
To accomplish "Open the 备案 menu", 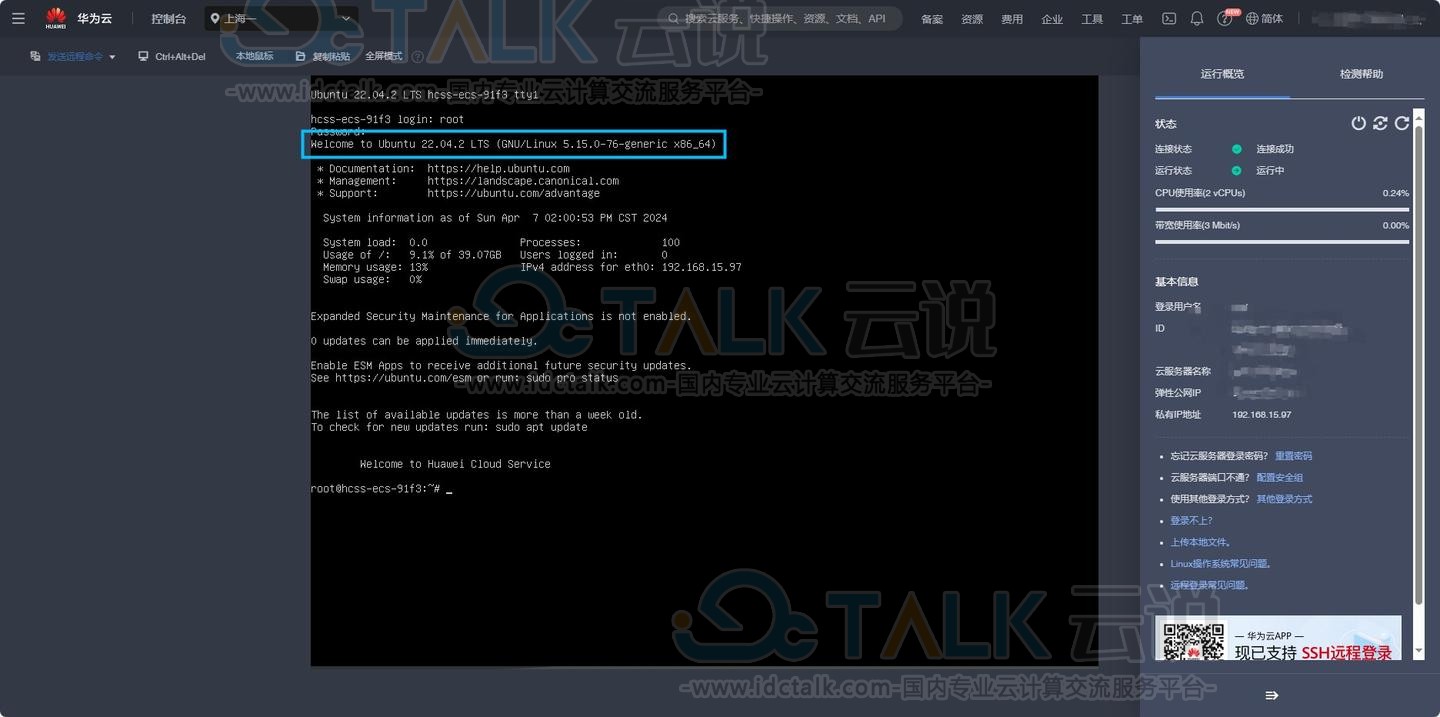I will click(x=932, y=19).
